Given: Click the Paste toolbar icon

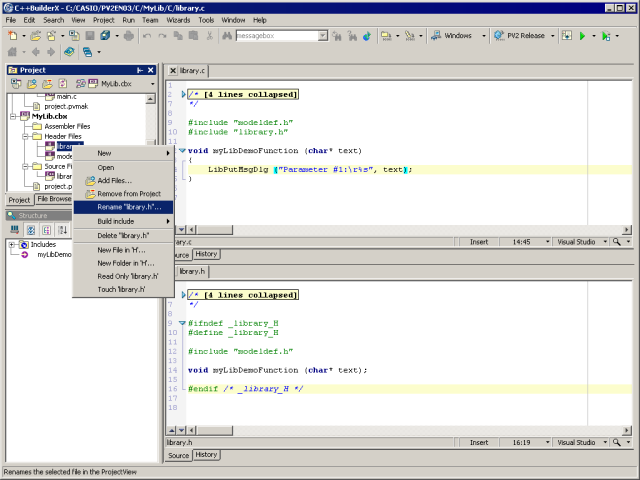Looking at the screenshot, I should (193, 36).
